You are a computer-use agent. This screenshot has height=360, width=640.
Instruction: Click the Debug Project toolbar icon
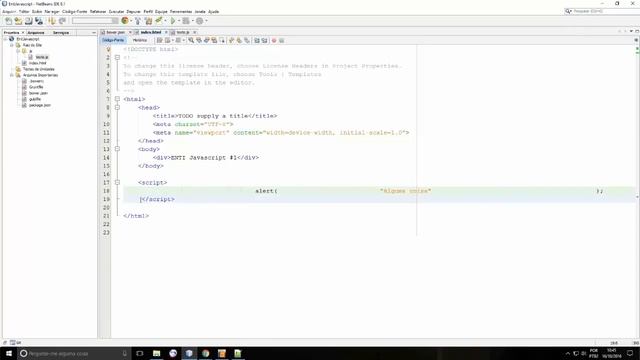coord(186,21)
